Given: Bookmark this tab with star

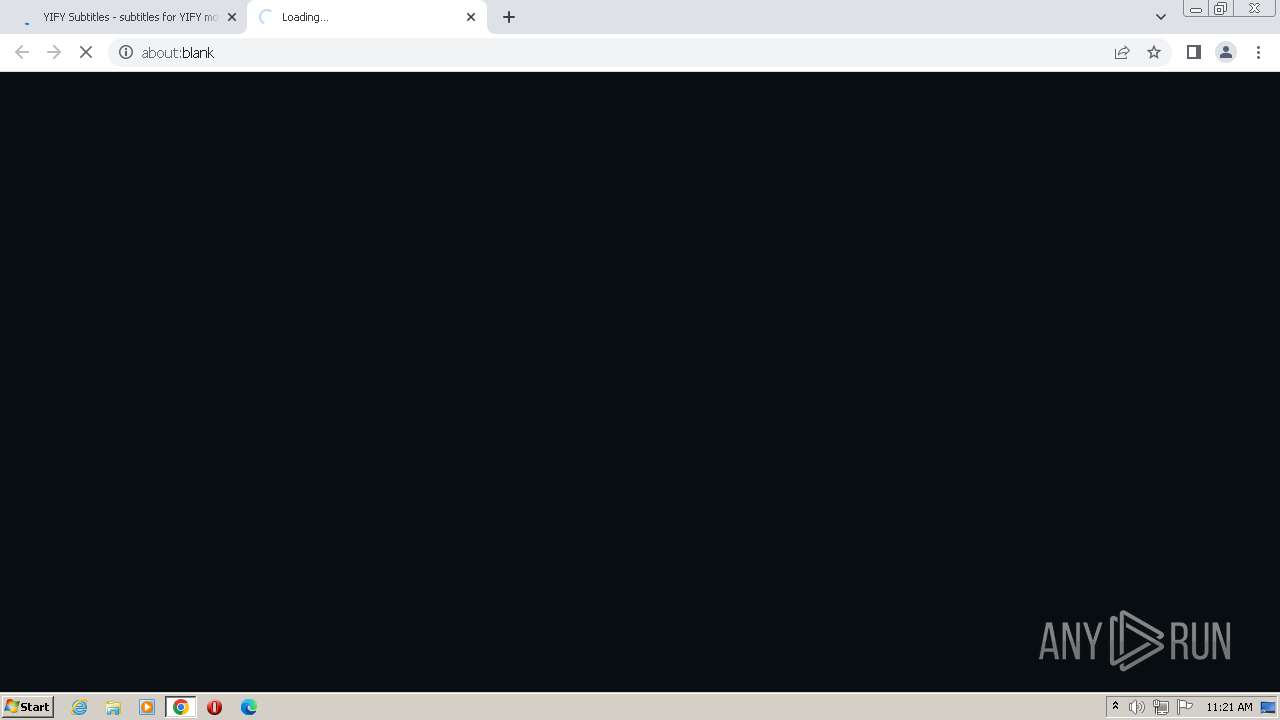Looking at the screenshot, I should coord(1154,52).
